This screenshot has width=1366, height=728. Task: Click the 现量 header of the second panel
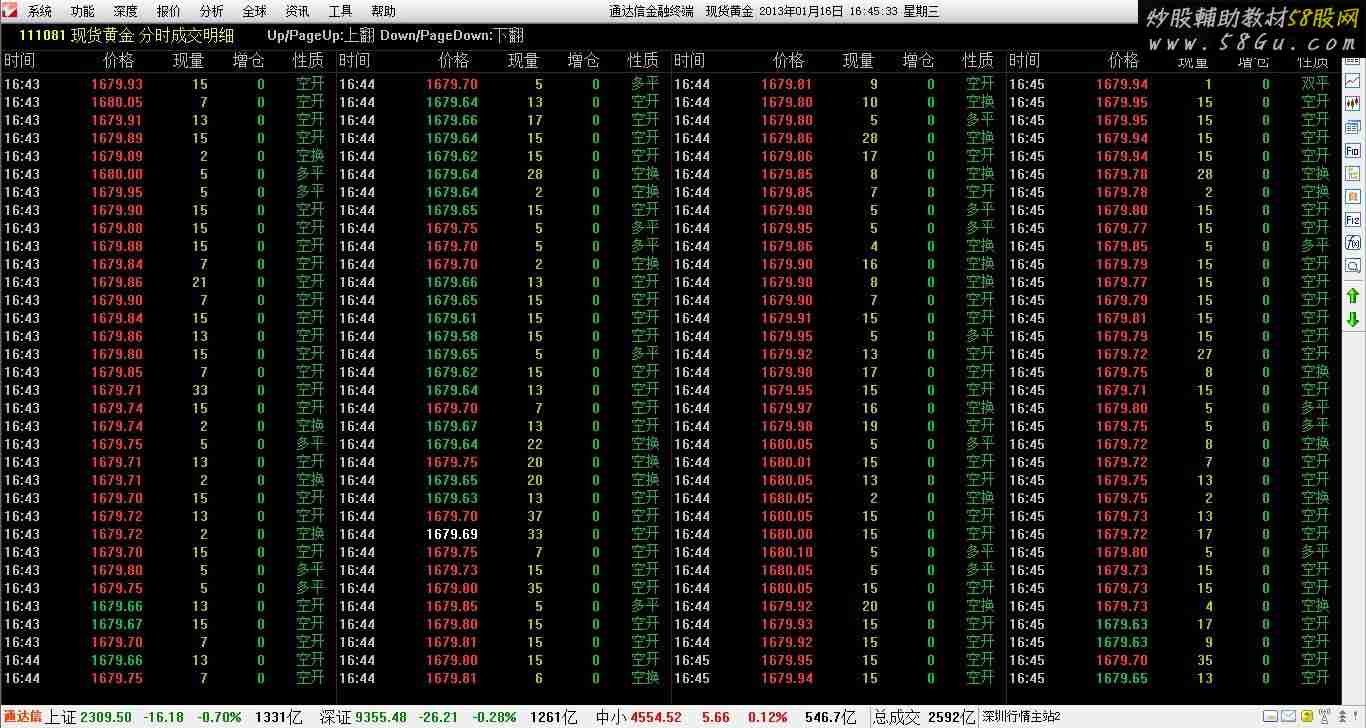523,60
